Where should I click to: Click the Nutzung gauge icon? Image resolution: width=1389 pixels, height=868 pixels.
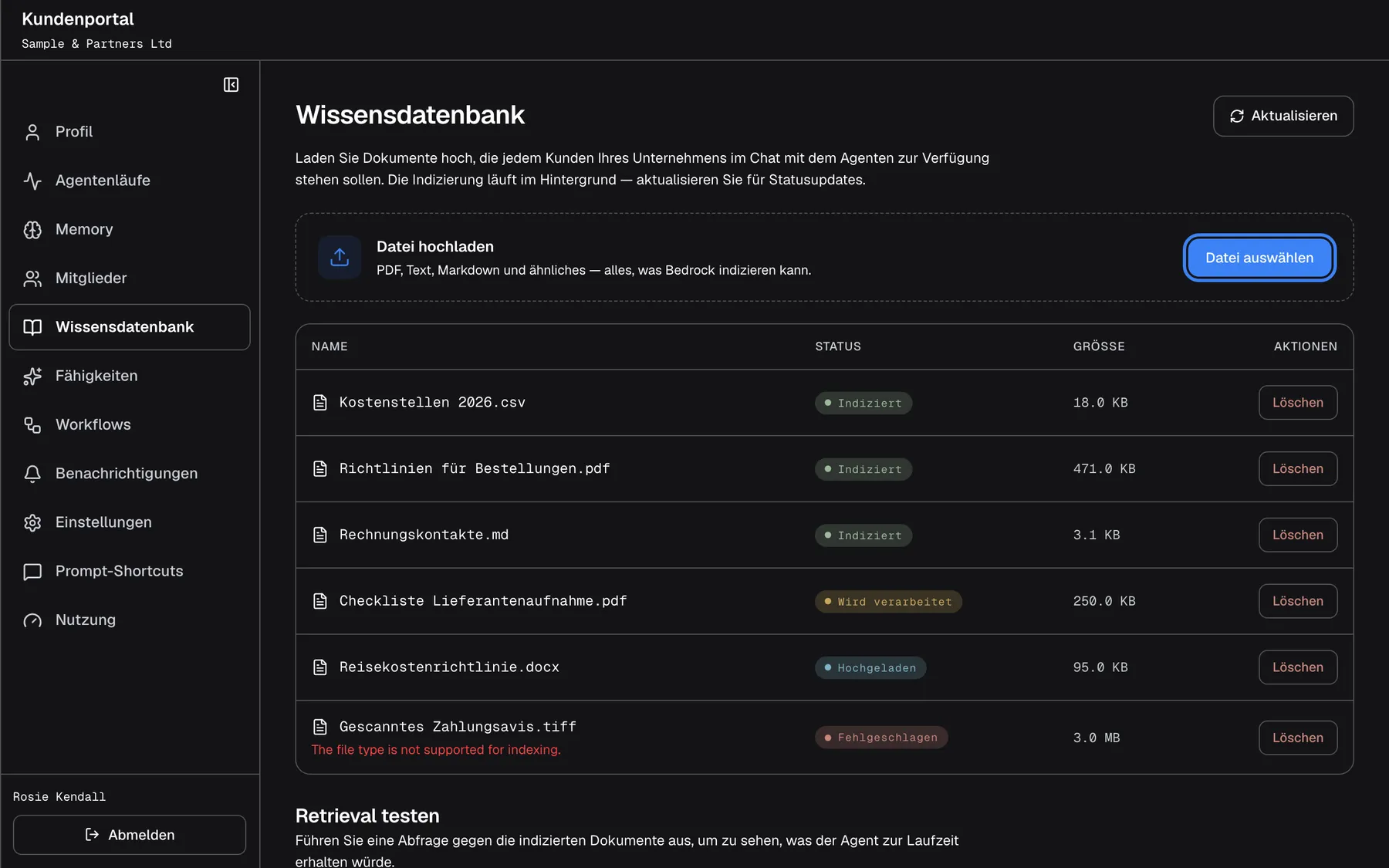pos(32,620)
